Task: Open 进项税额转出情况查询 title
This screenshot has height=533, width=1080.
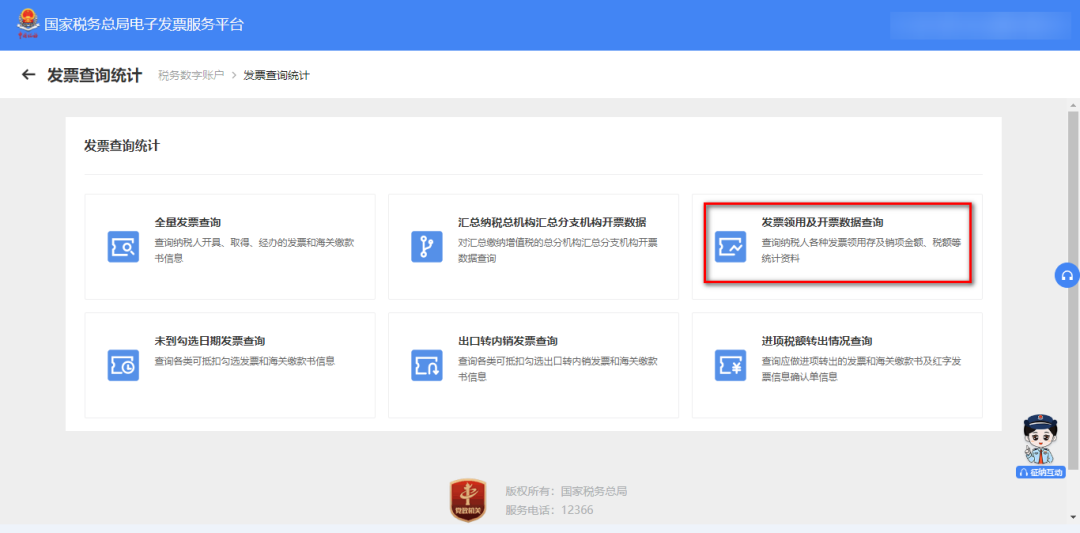Action: [817, 341]
